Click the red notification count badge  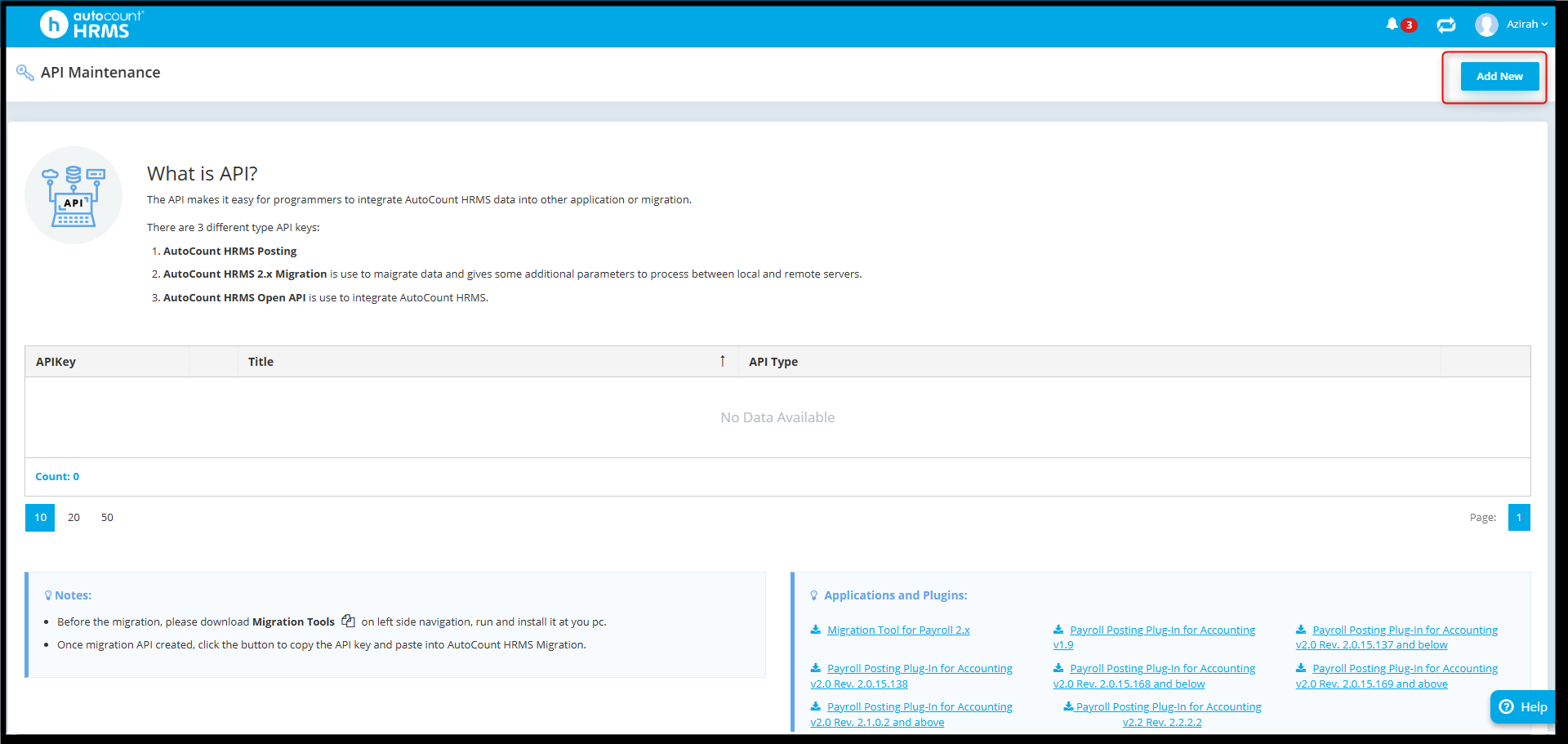1409,25
